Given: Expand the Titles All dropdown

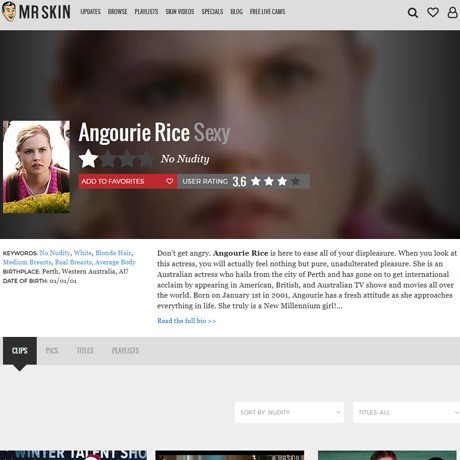Looking at the screenshot, I should 406,412.
